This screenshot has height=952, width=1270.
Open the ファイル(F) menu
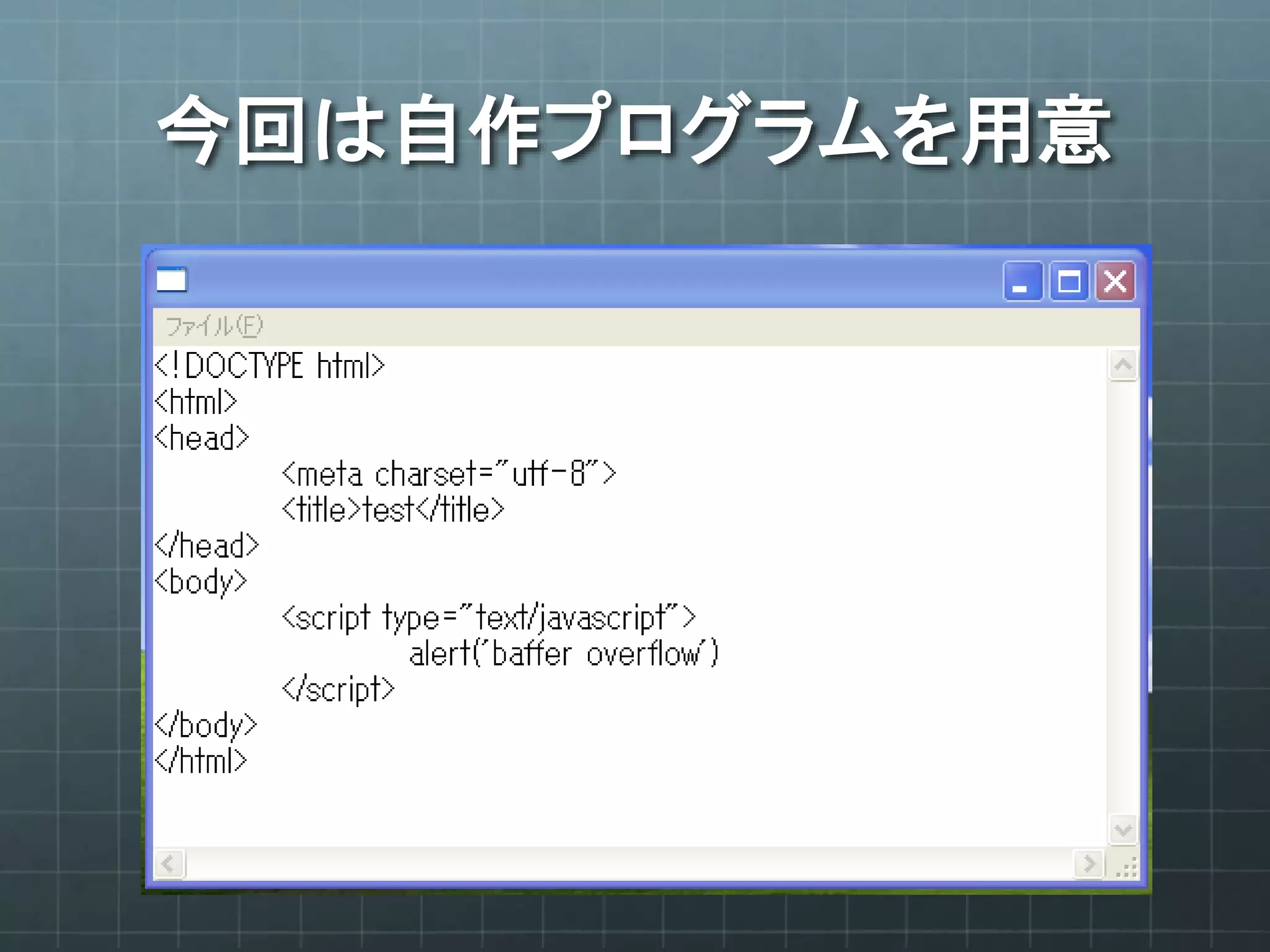[x=214, y=326]
